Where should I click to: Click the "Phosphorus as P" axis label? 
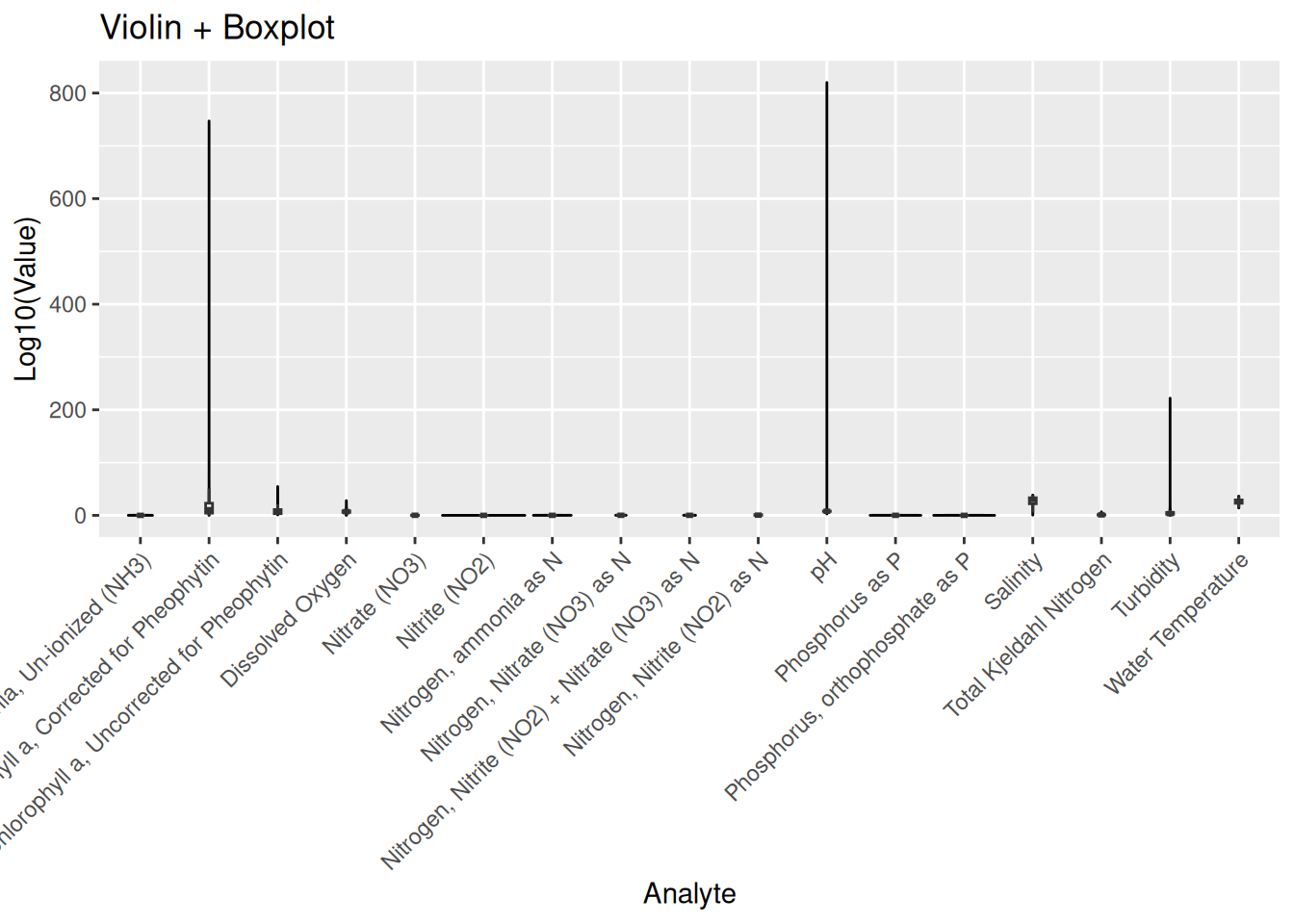click(839, 617)
